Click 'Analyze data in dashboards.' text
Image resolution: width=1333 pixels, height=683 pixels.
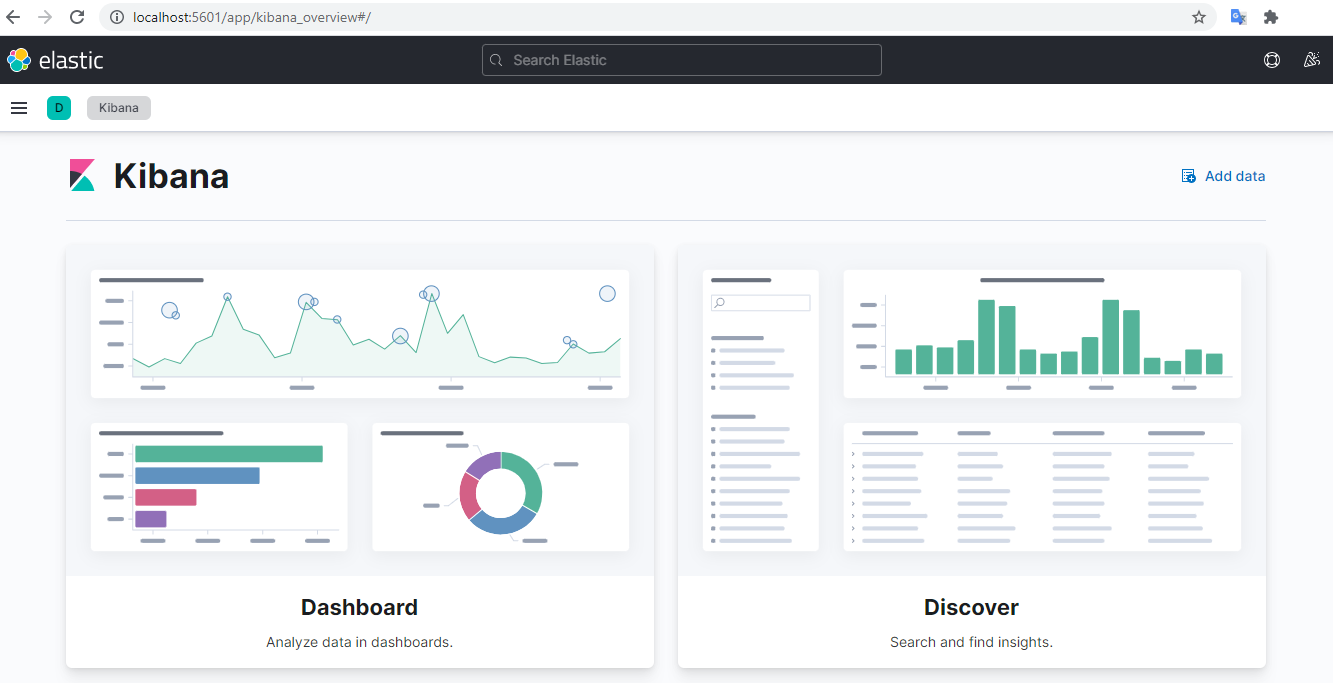[360, 642]
